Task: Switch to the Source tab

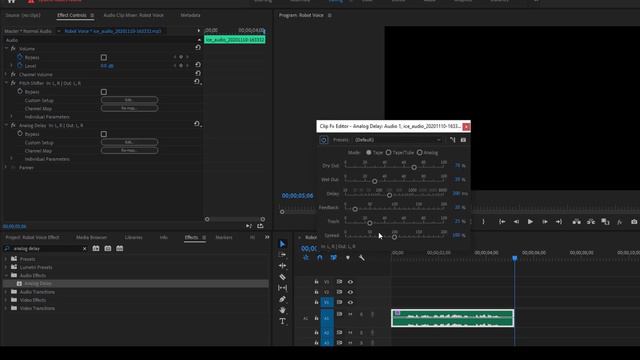Action: pyautogui.click(x=23, y=15)
